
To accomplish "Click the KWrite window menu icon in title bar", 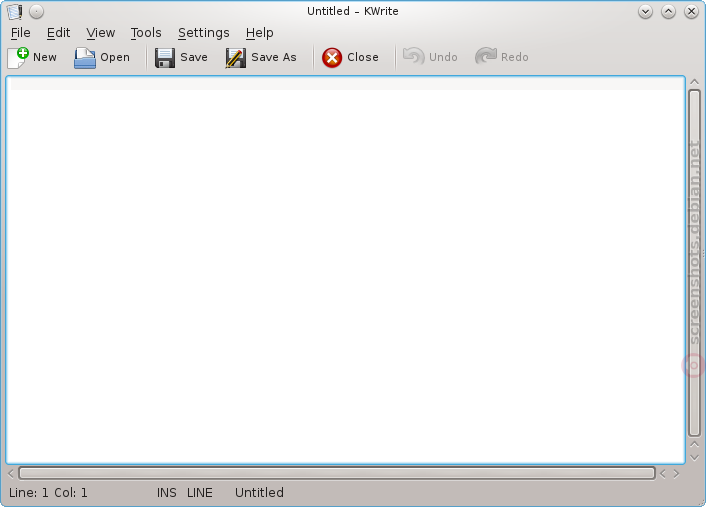I will coord(14,11).
